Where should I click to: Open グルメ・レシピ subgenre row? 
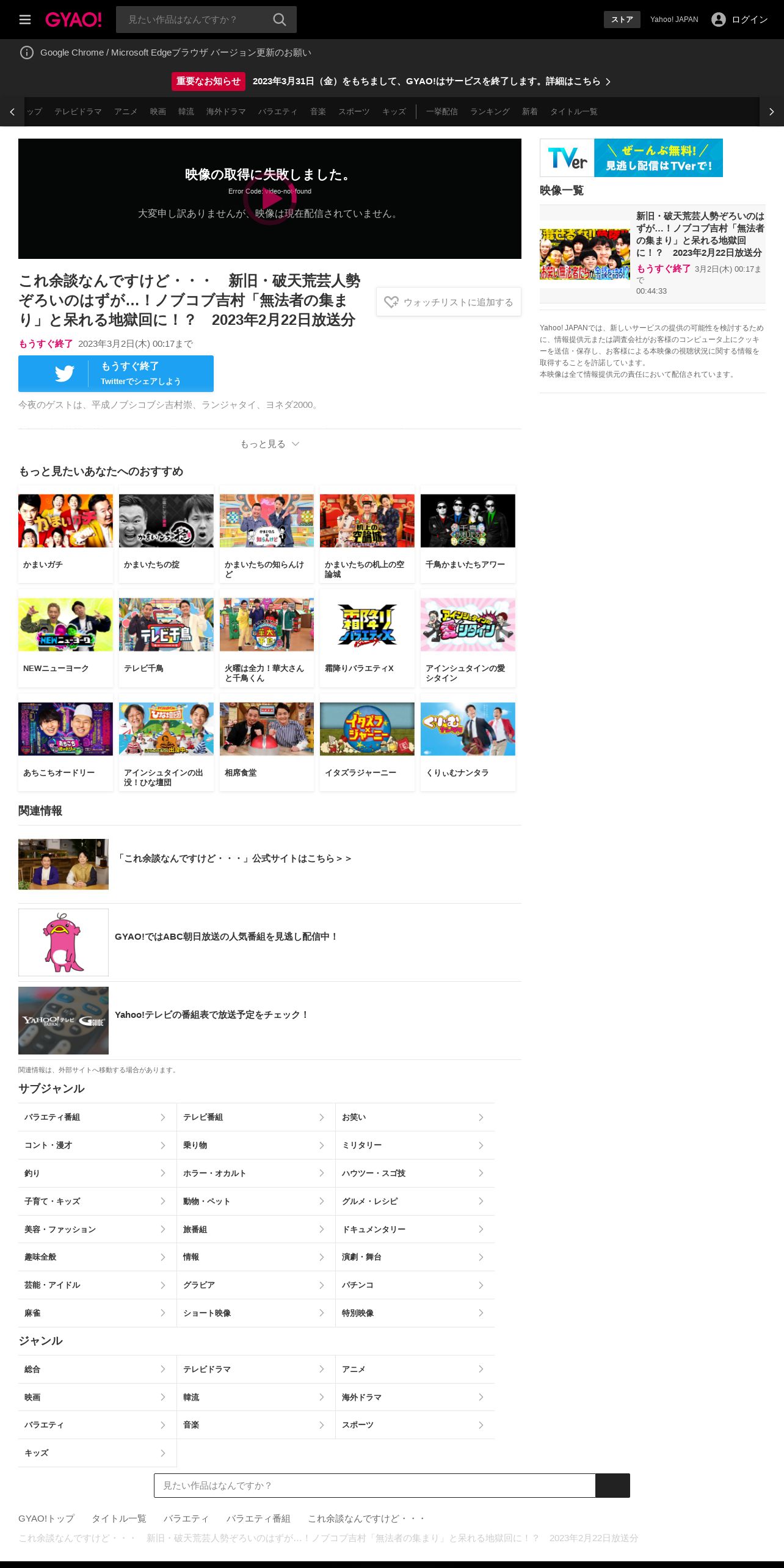tap(415, 1201)
